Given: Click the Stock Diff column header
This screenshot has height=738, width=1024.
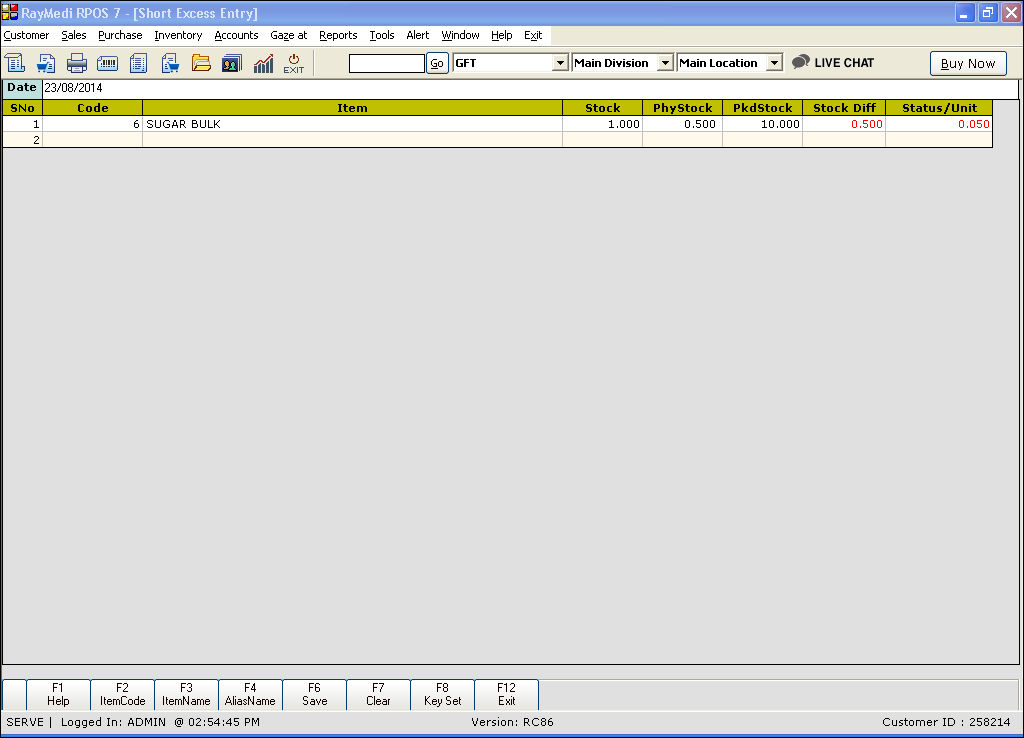Looking at the screenshot, I should [844, 108].
